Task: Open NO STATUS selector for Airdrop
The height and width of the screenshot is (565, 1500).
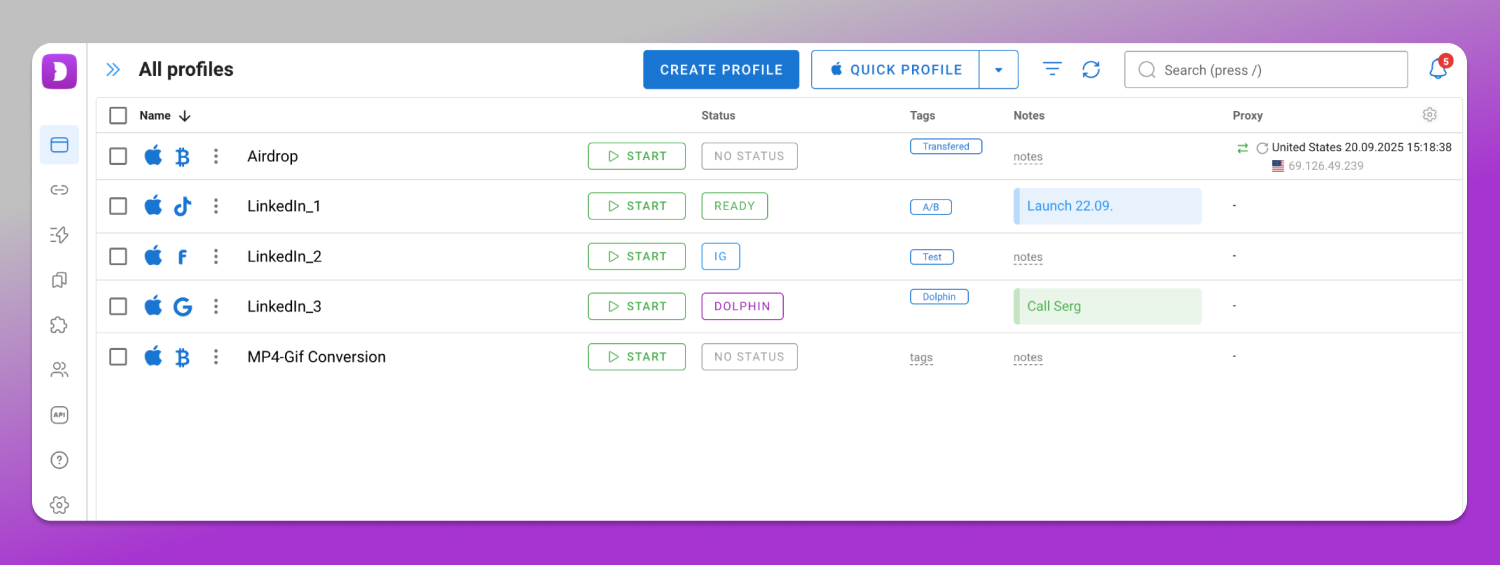Action: click(749, 156)
